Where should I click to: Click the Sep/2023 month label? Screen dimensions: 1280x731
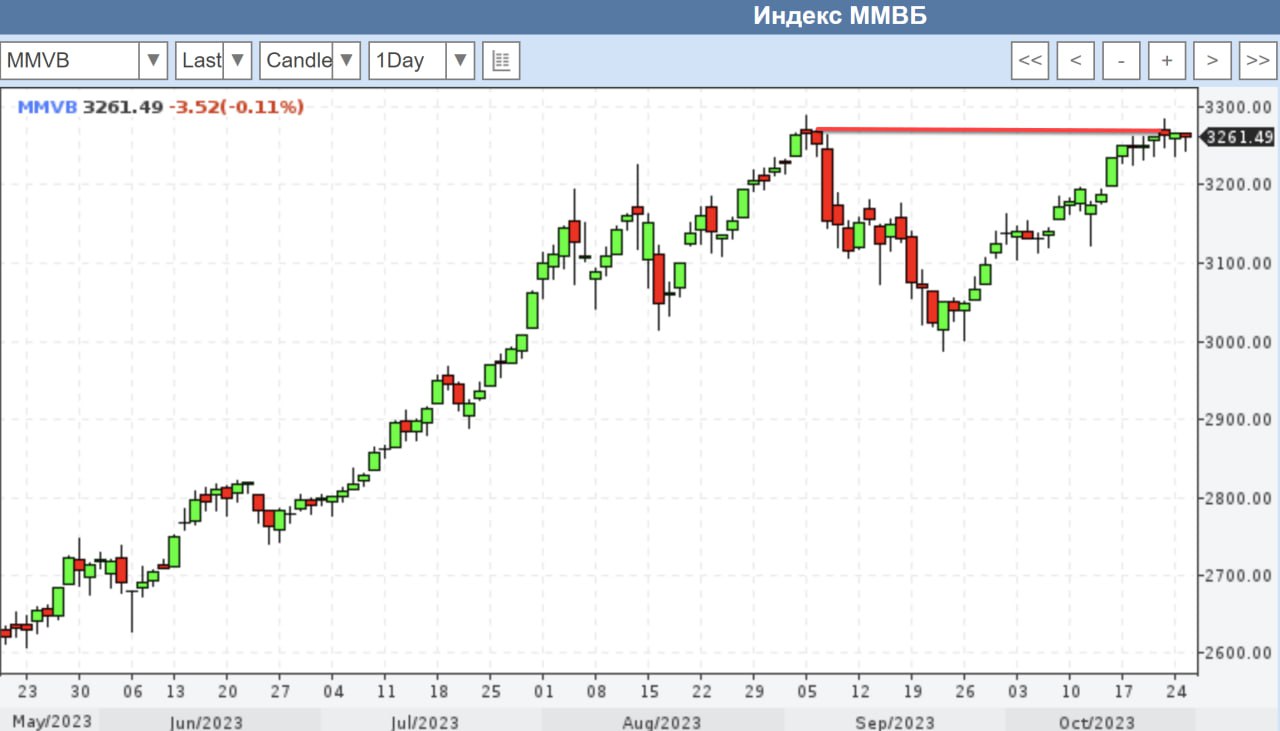point(894,721)
